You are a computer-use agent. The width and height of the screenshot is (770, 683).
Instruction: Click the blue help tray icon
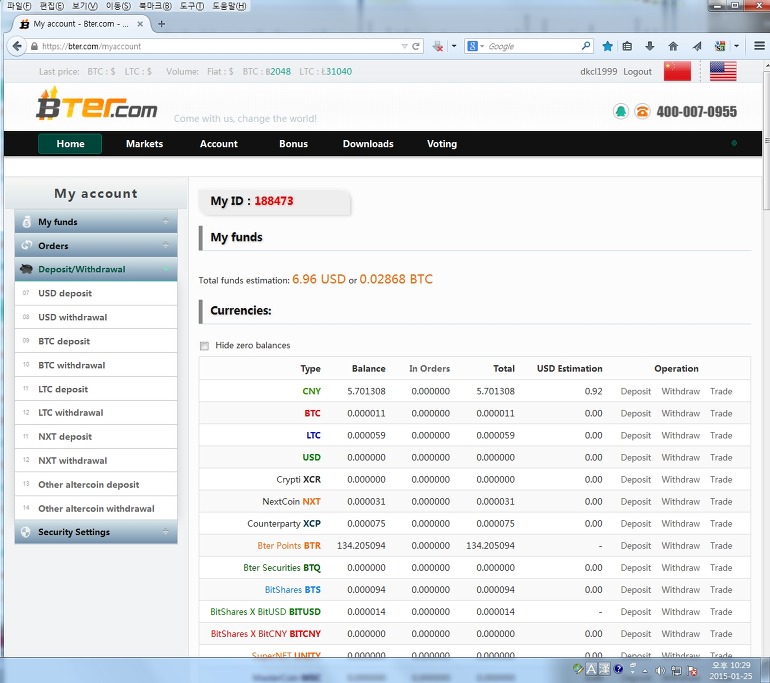pos(619,669)
